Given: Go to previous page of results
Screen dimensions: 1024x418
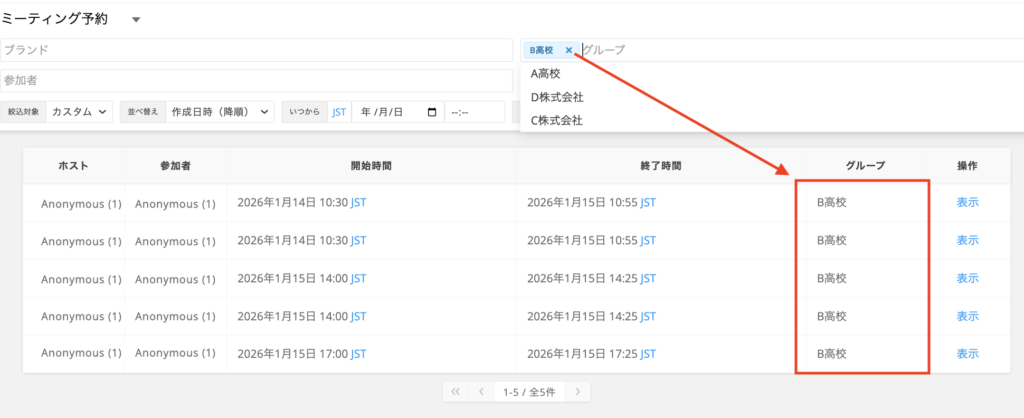Looking at the screenshot, I should pyautogui.click(x=481, y=391).
